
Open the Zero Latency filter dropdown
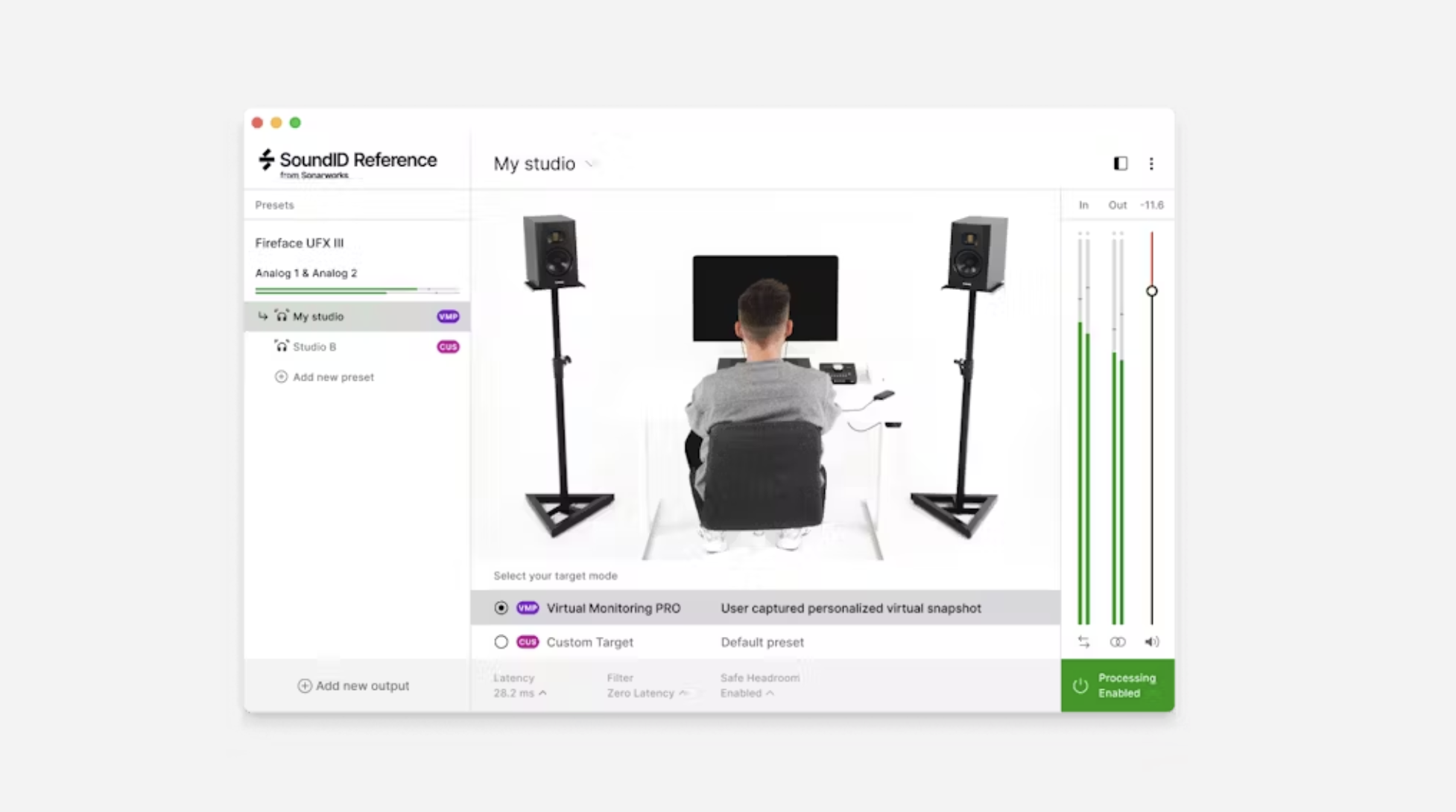646,693
